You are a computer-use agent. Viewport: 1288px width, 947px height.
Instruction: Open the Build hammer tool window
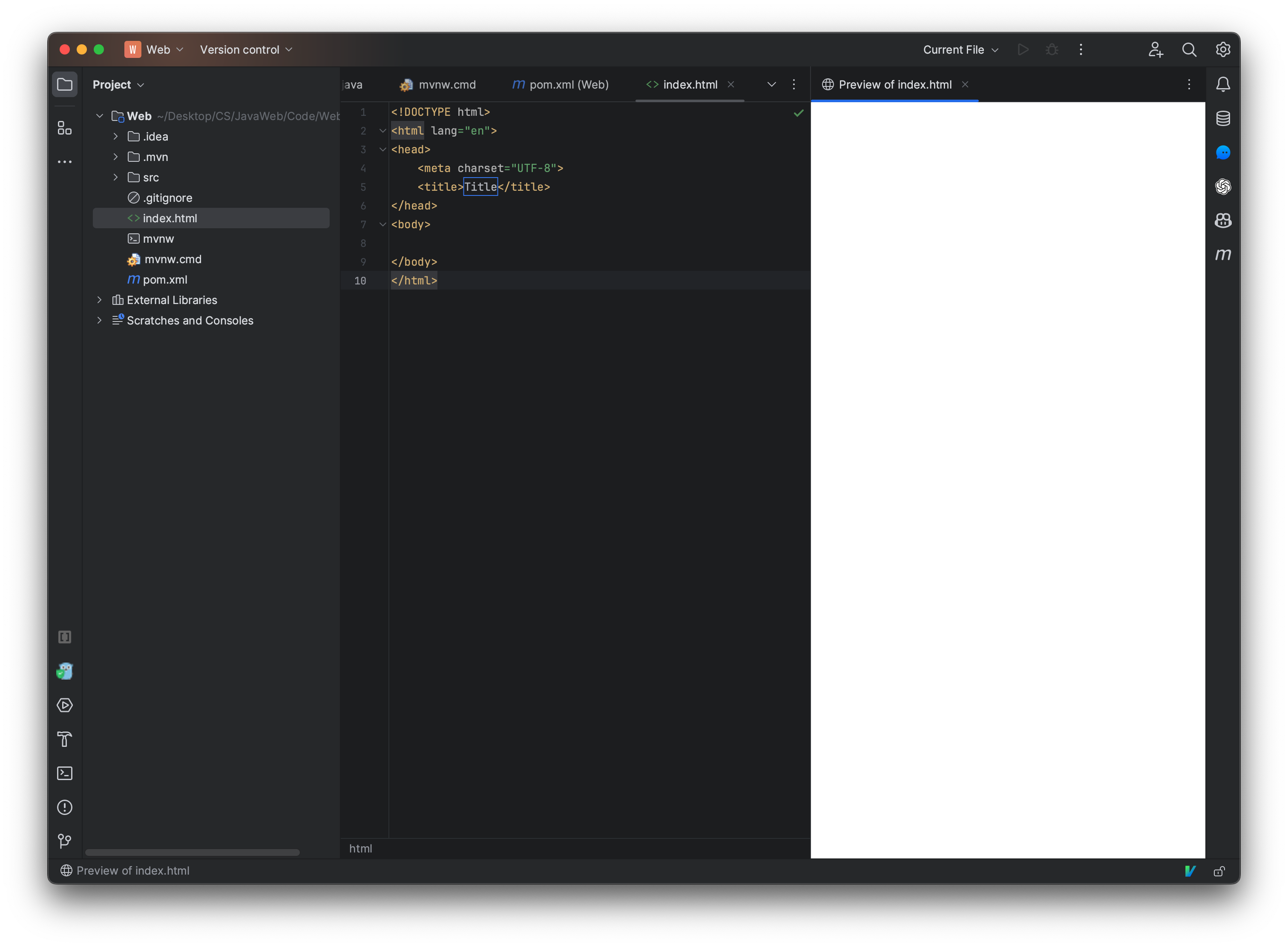click(x=65, y=740)
